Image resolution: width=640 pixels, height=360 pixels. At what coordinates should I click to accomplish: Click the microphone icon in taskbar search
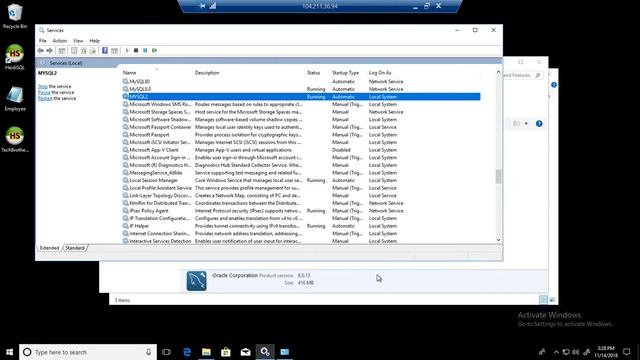(x=149, y=352)
